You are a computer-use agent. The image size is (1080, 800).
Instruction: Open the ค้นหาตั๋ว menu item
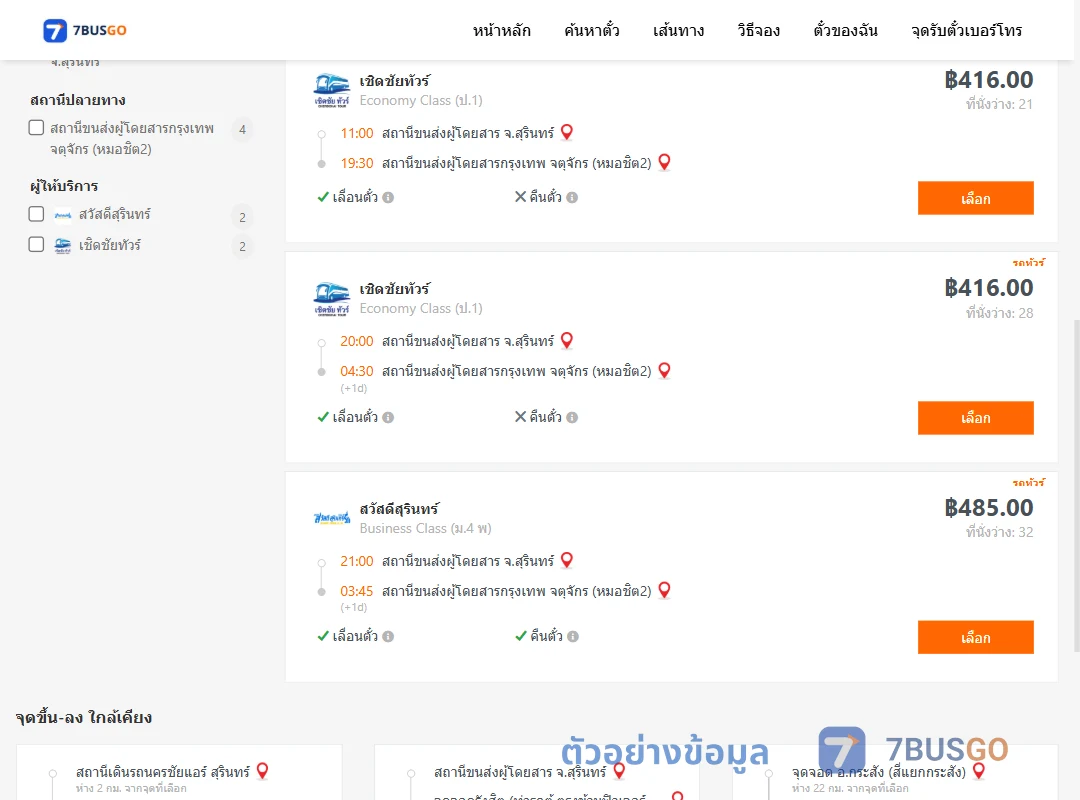coord(592,30)
